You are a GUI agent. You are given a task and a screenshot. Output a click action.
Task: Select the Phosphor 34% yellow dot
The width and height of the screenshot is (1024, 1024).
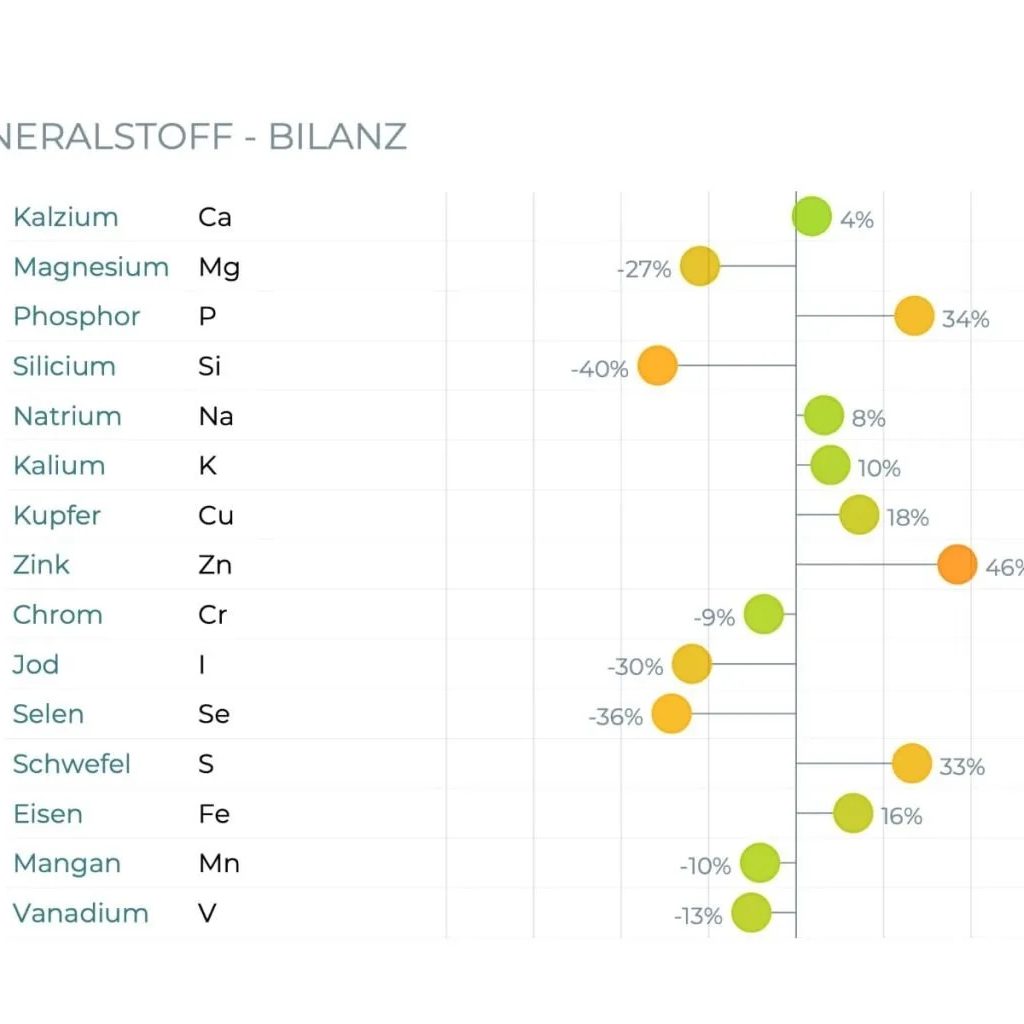click(x=914, y=316)
